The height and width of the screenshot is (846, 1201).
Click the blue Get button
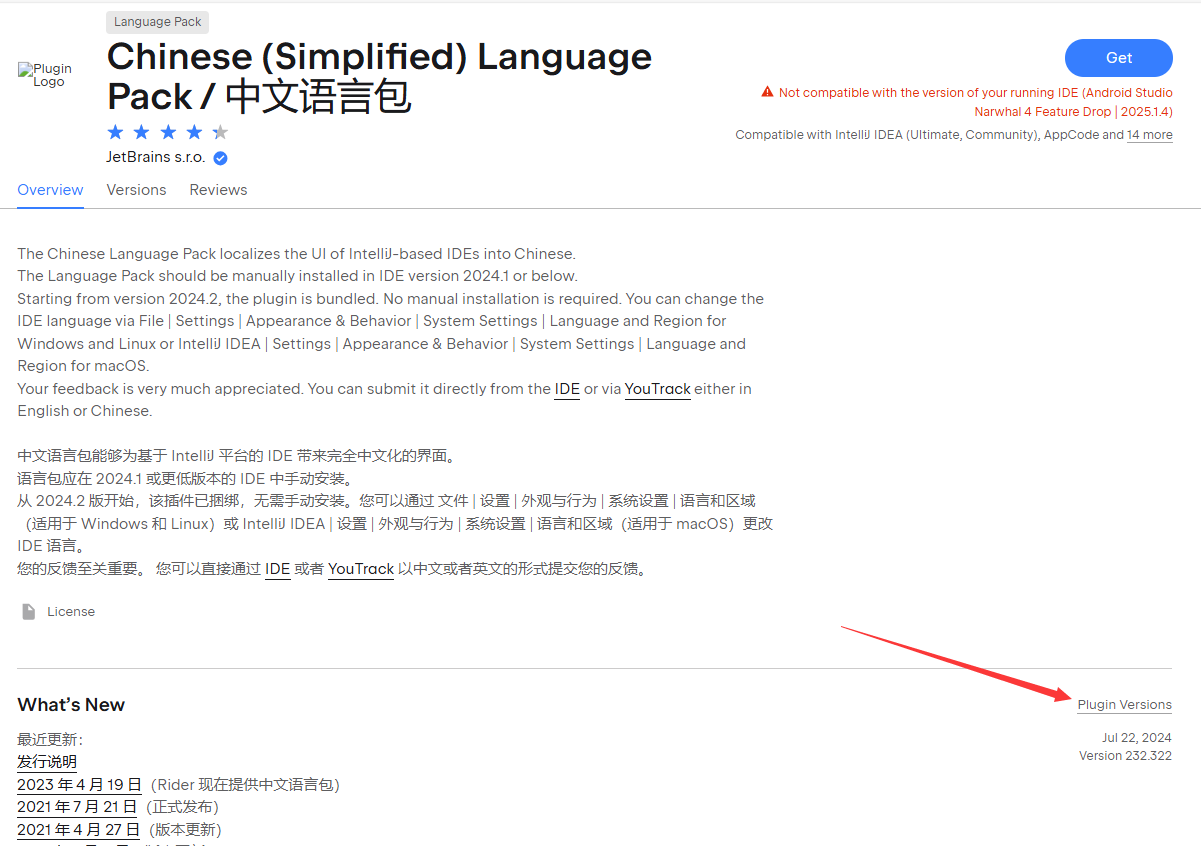1118,58
